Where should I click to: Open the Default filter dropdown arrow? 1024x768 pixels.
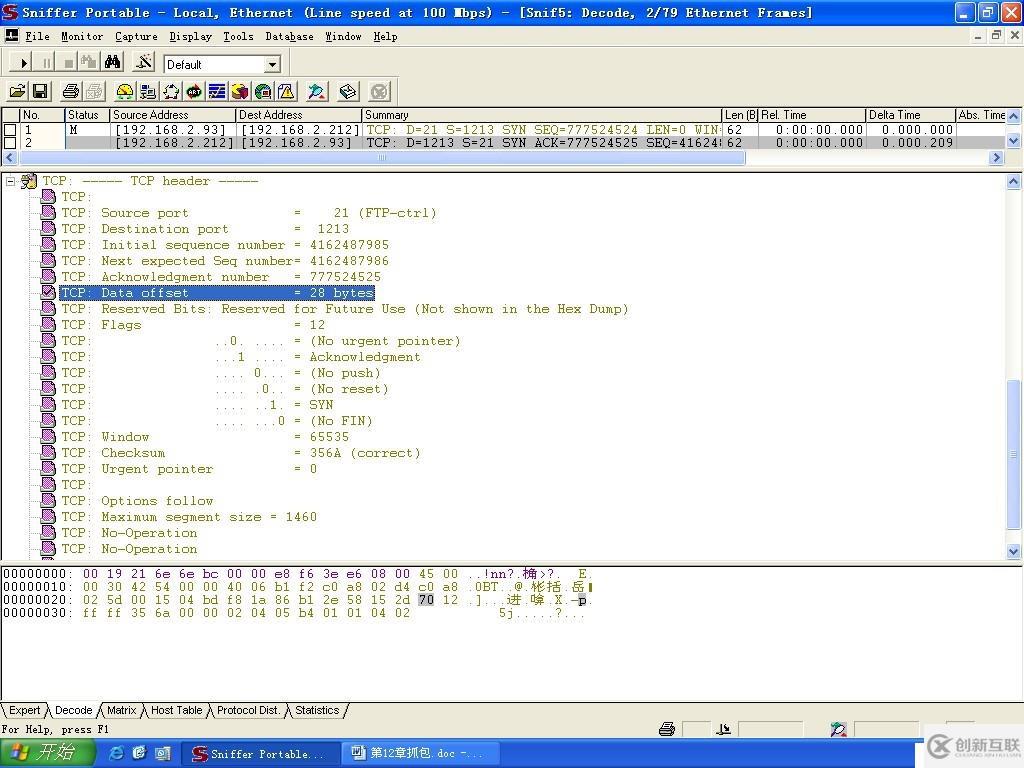273,64
